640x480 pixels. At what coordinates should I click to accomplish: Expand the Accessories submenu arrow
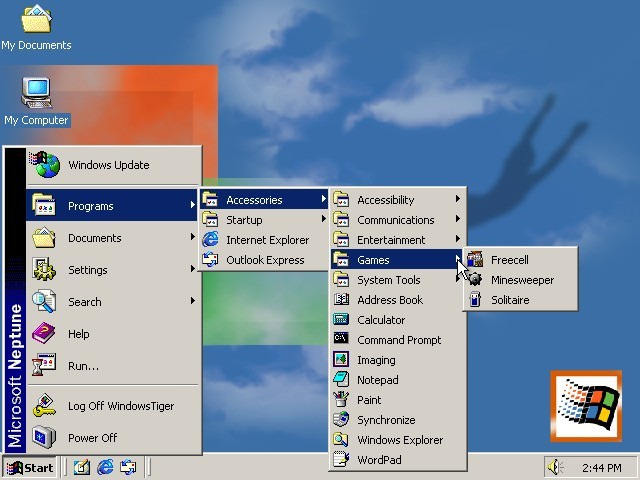tap(323, 199)
